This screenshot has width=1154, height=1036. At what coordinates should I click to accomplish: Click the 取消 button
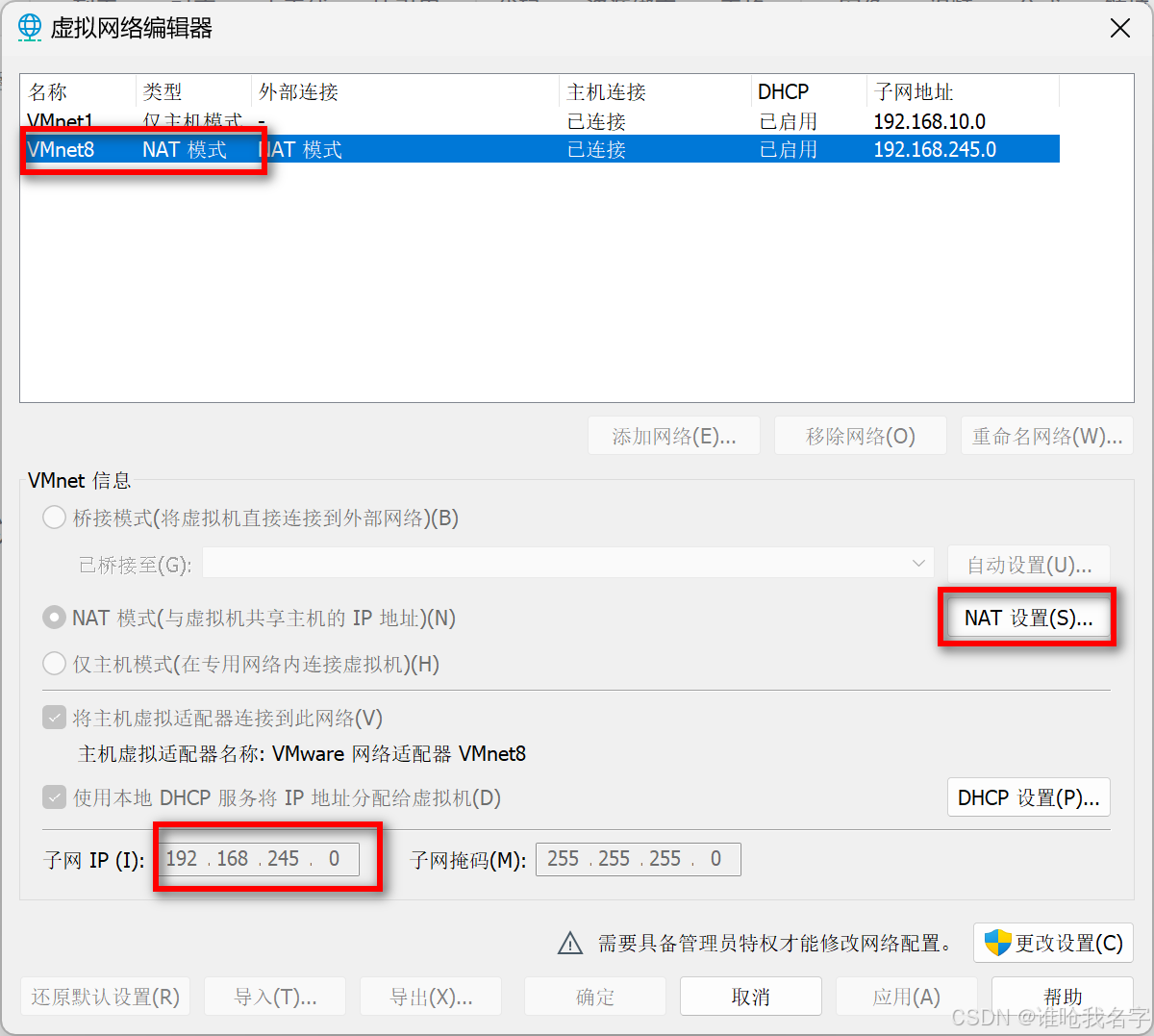click(750, 997)
